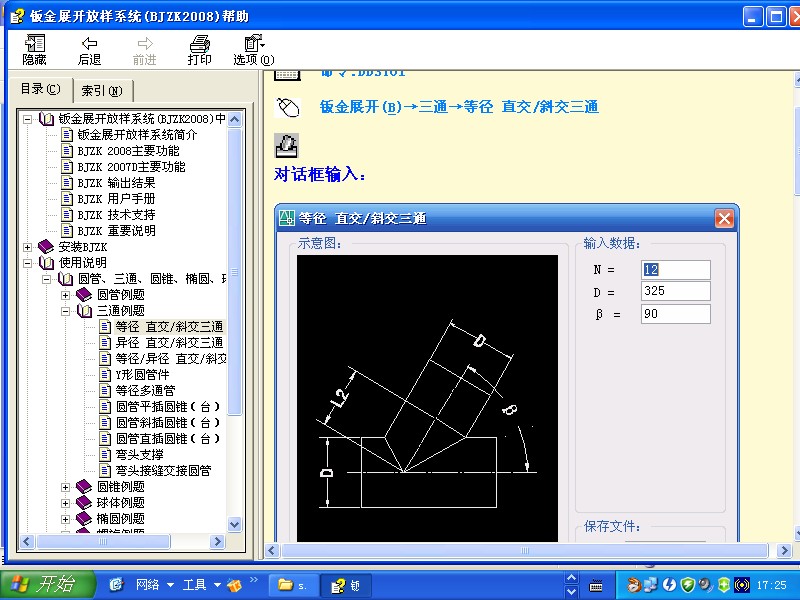Click the D = input field showing 325
Screen dimensions: 800x600
point(676,291)
